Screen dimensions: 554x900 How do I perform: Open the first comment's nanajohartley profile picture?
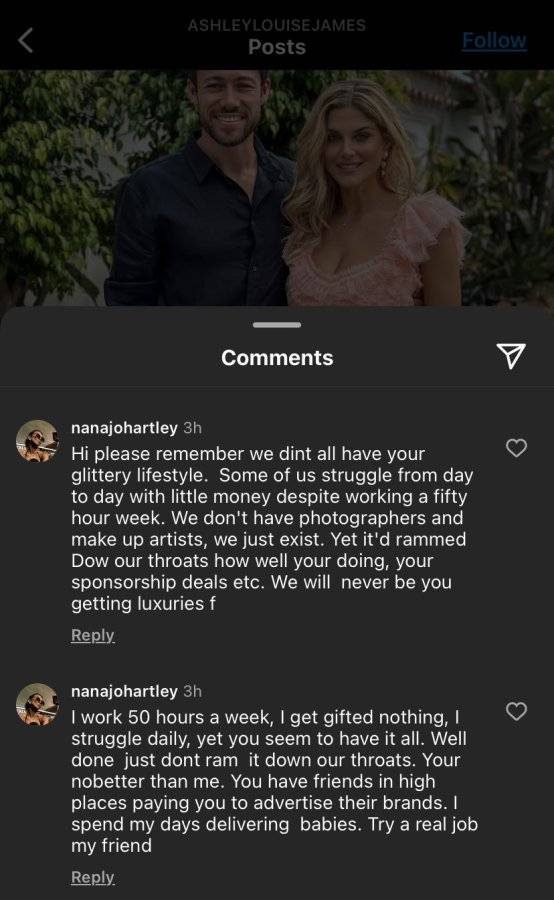37,441
